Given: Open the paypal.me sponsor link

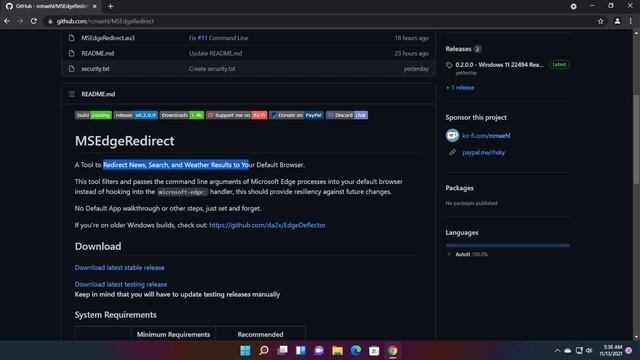Looking at the screenshot, I should (483, 153).
